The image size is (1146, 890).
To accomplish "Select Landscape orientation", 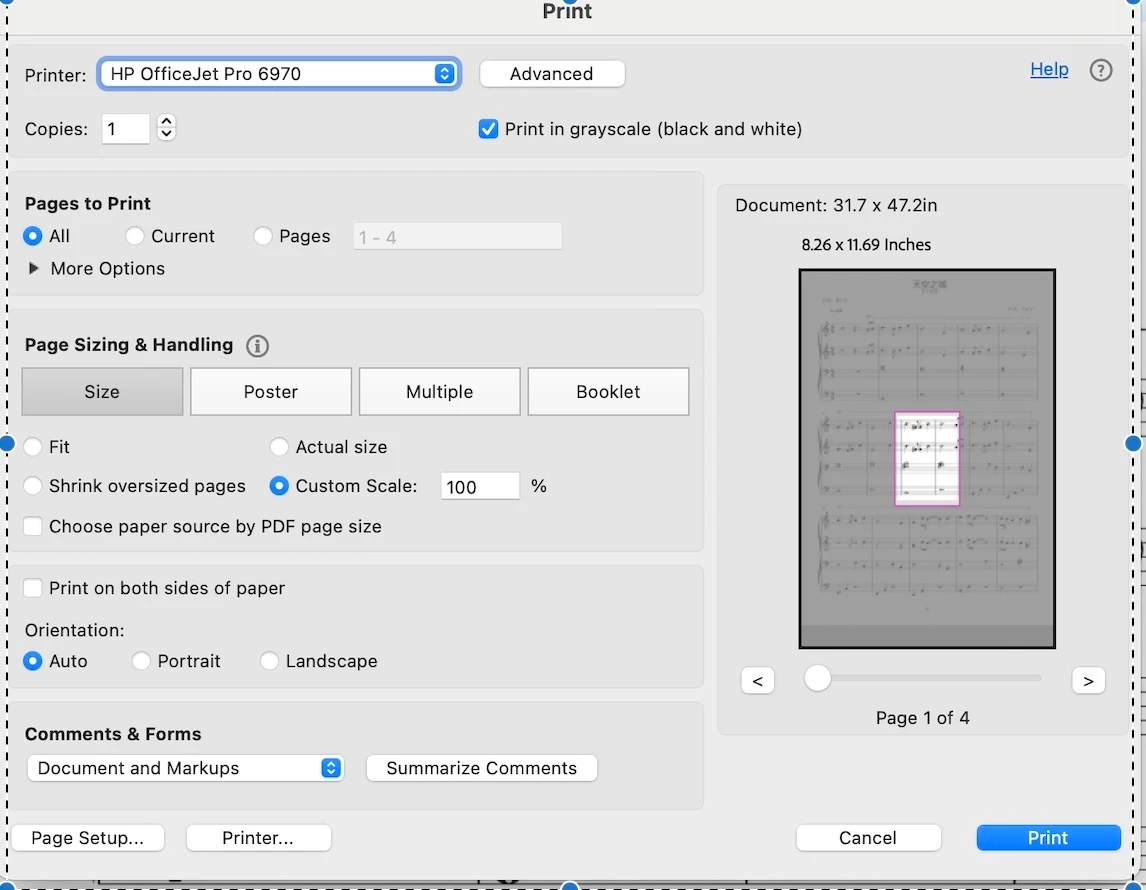I will pos(269,661).
